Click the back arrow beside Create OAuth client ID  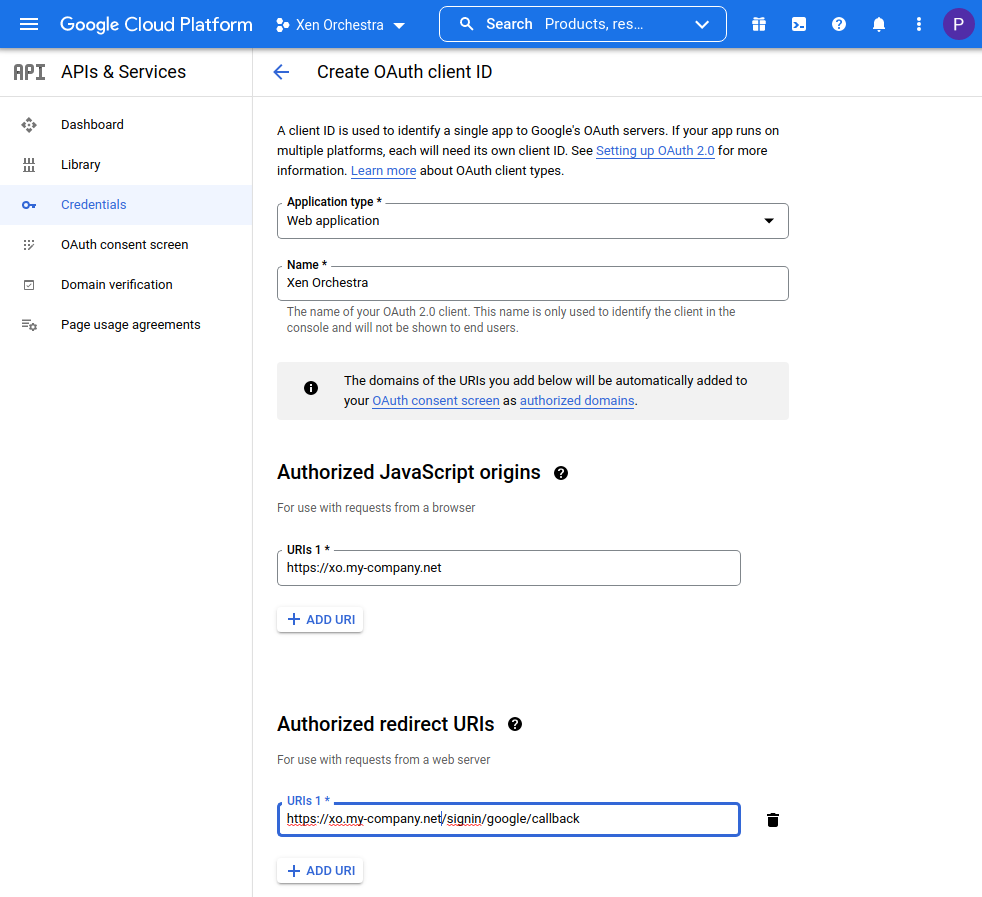[x=281, y=72]
